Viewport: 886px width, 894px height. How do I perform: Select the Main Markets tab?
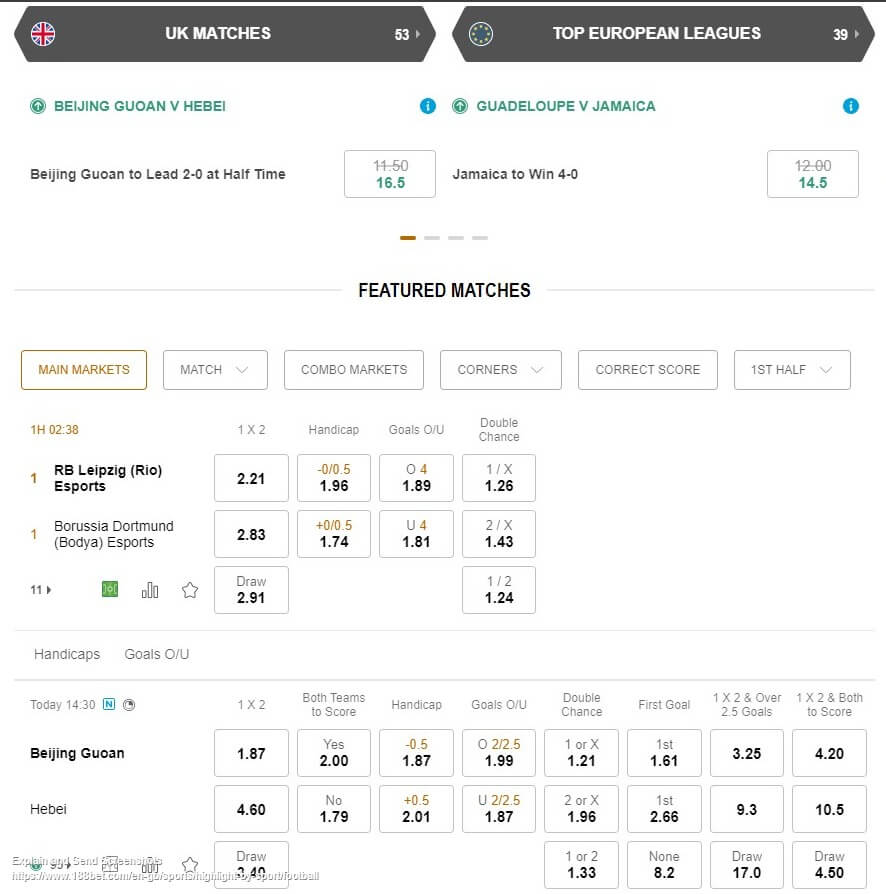(x=84, y=370)
